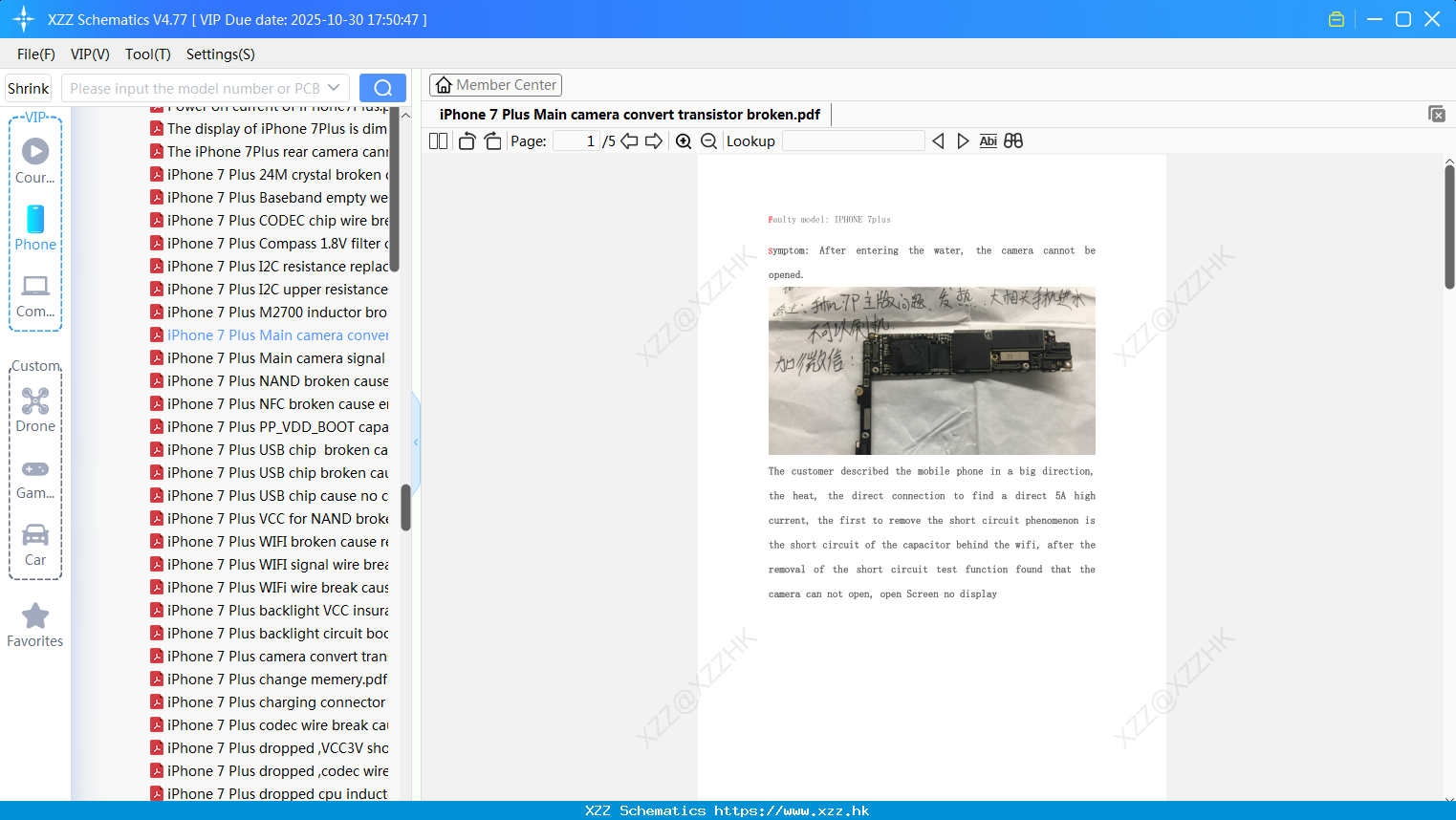Open the Game console category

point(35,469)
